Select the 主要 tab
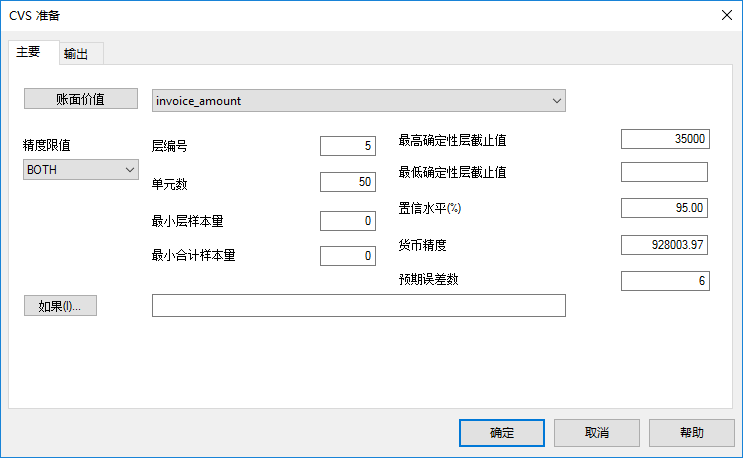The width and height of the screenshot is (743, 458). coord(28,52)
